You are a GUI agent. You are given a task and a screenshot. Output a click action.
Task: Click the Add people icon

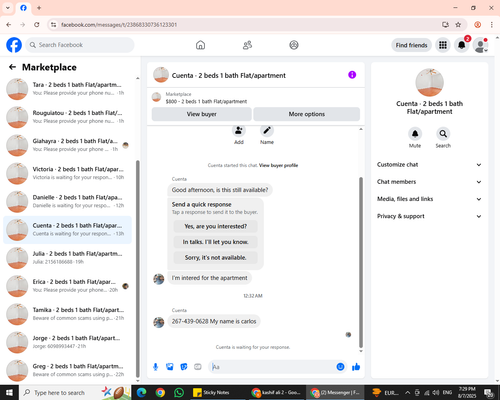point(239,130)
